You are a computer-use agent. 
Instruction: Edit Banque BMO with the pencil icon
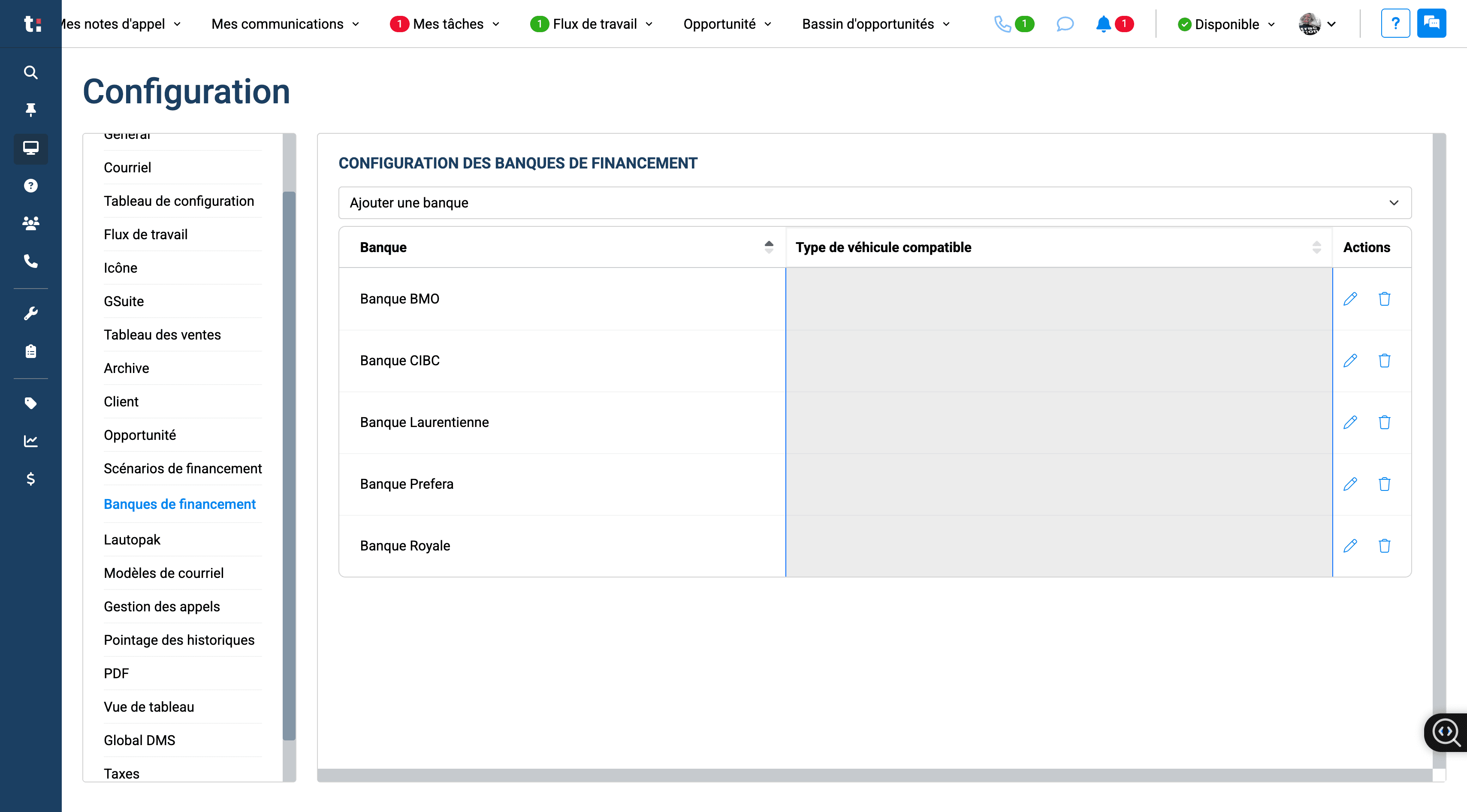[x=1350, y=299]
